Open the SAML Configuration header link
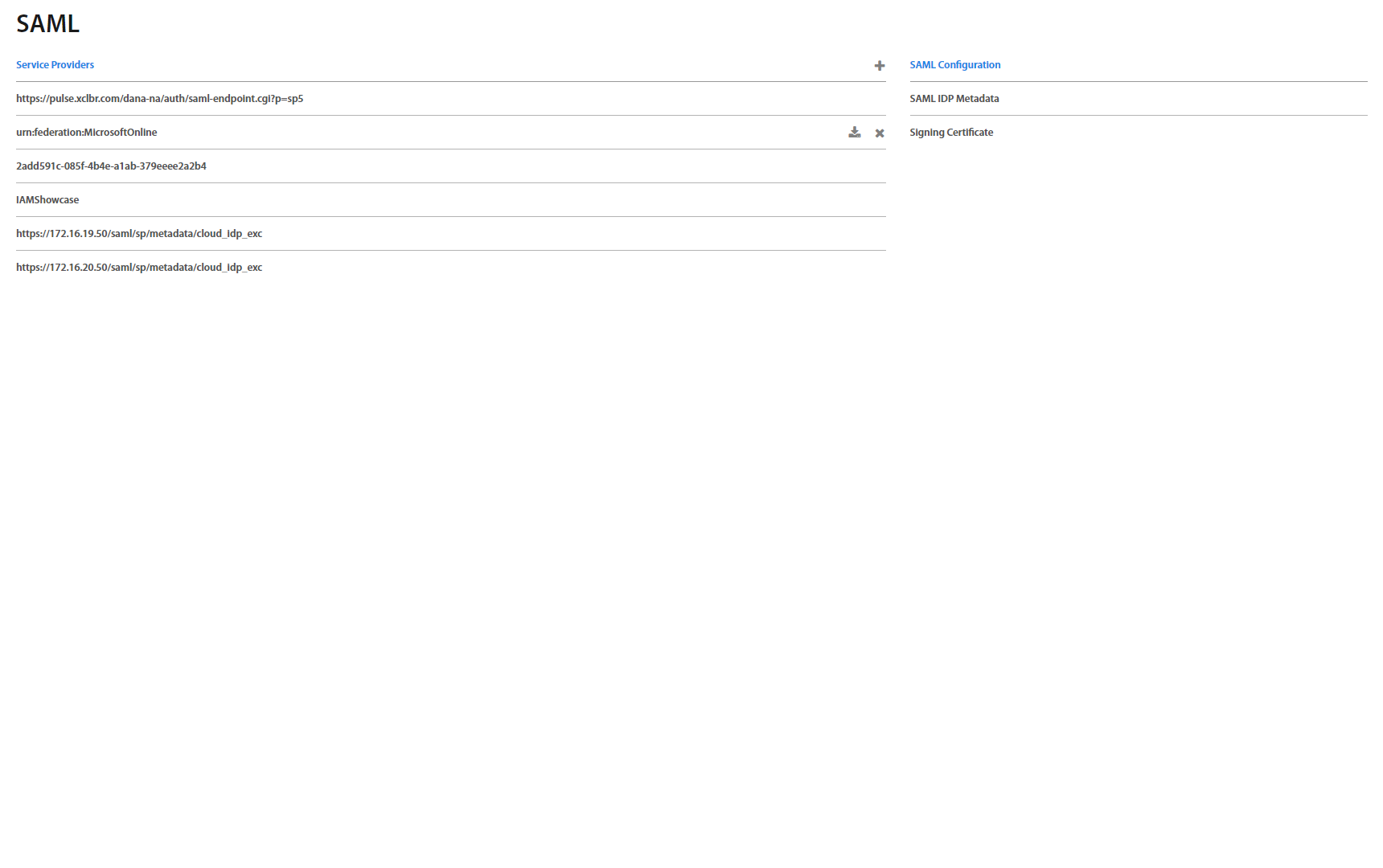 click(x=954, y=65)
